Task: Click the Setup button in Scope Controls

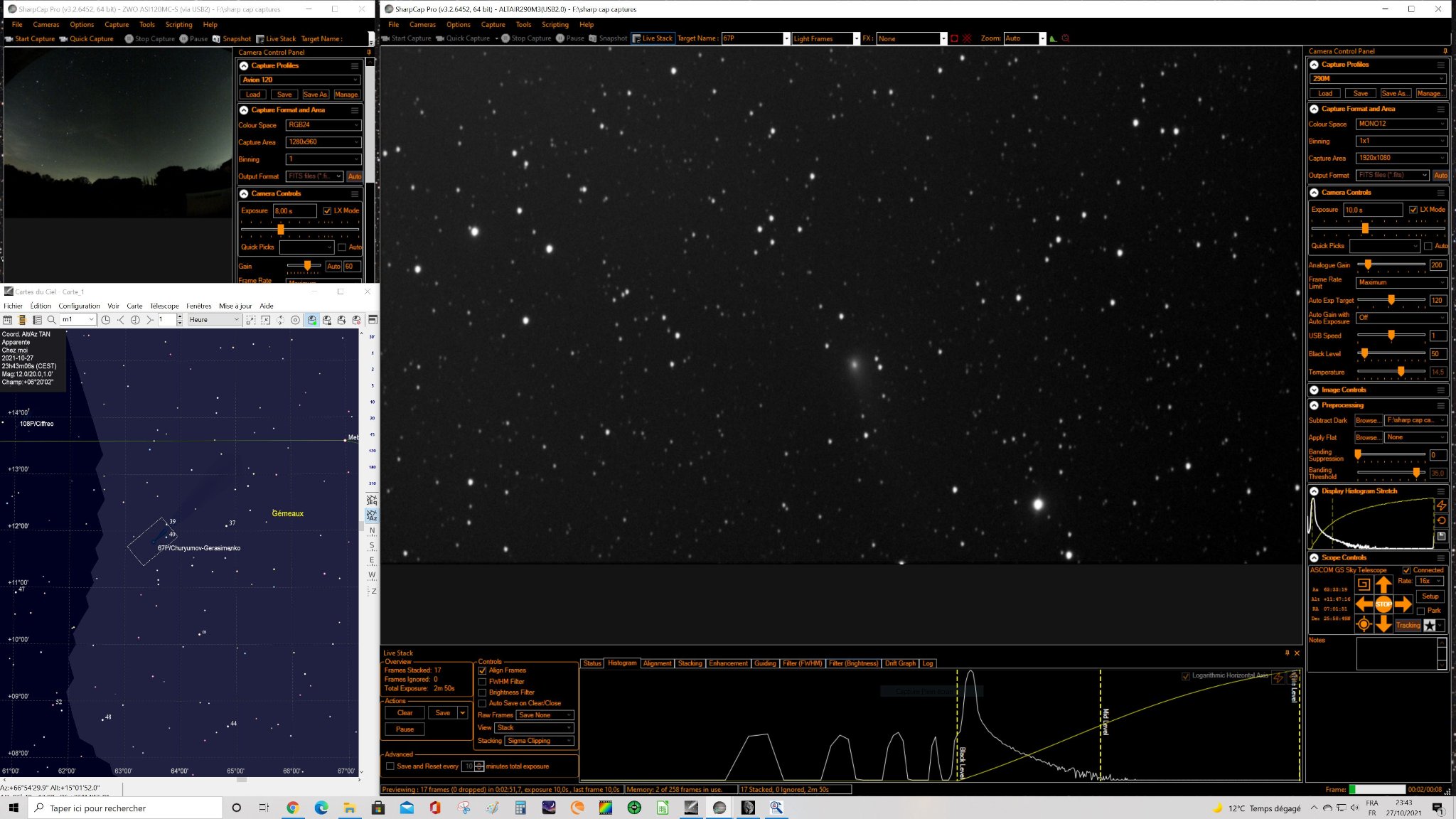Action: [1430, 596]
